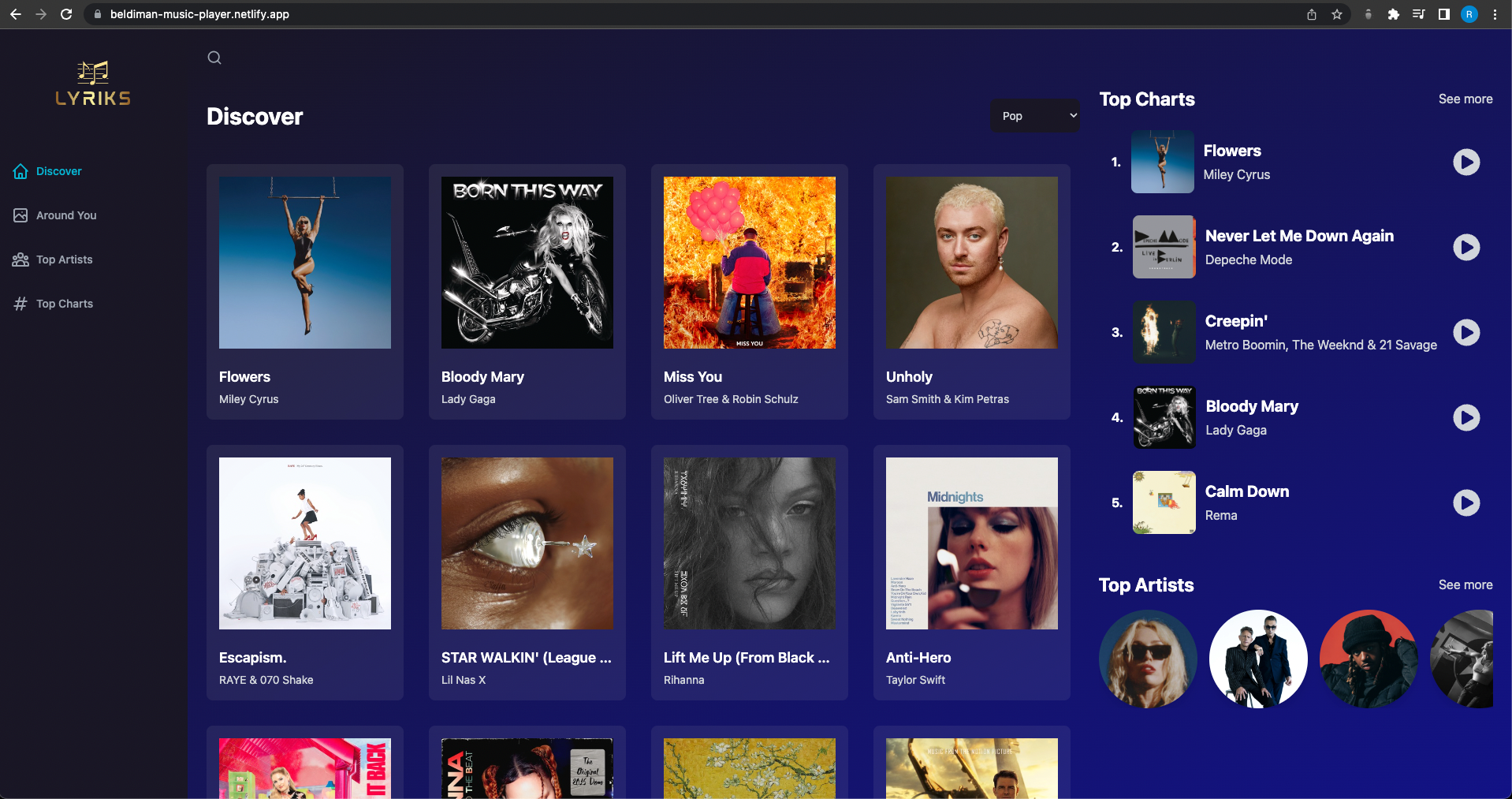Play Bloody Mary in Top Charts
The image size is (1512, 799).
click(1466, 417)
